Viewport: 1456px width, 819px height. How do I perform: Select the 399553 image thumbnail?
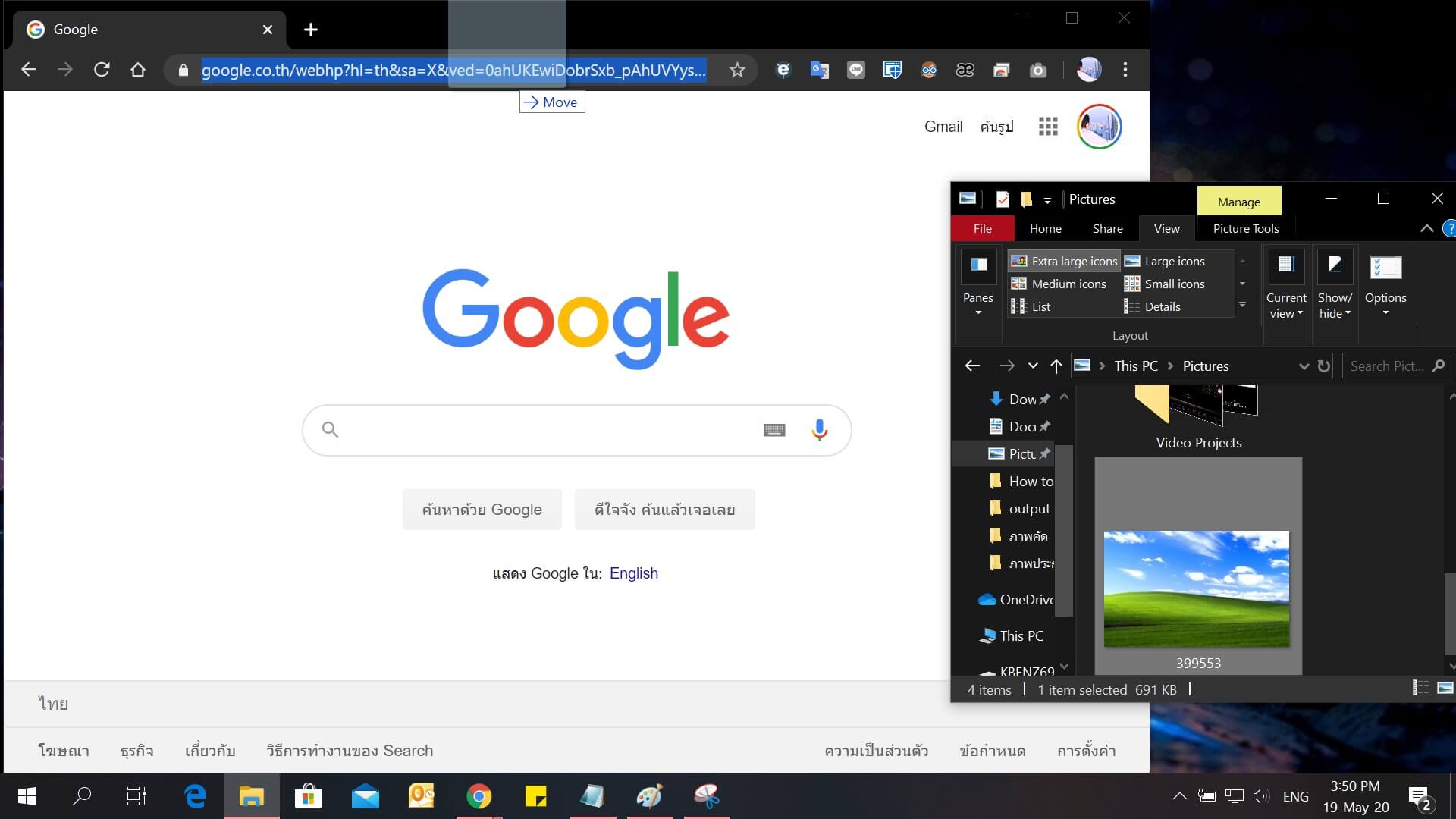pyautogui.click(x=1197, y=588)
